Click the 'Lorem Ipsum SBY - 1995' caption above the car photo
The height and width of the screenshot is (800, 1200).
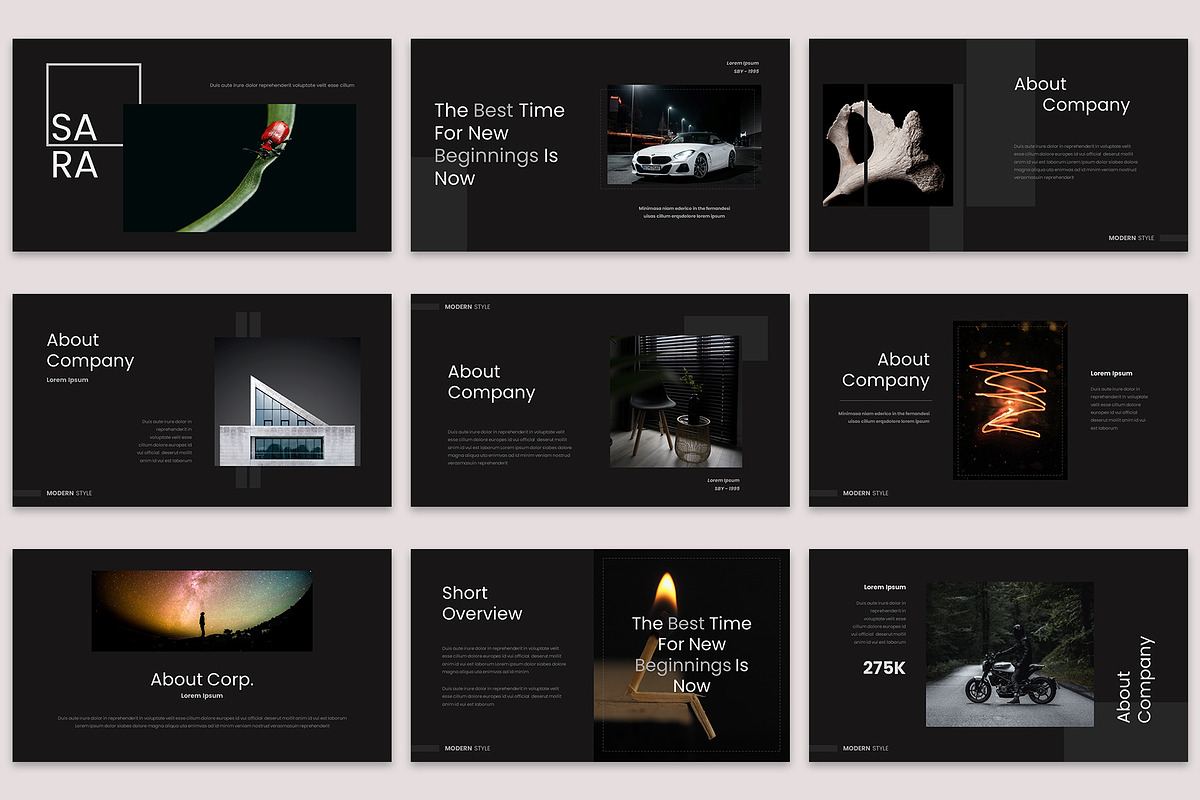click(742, 67)
